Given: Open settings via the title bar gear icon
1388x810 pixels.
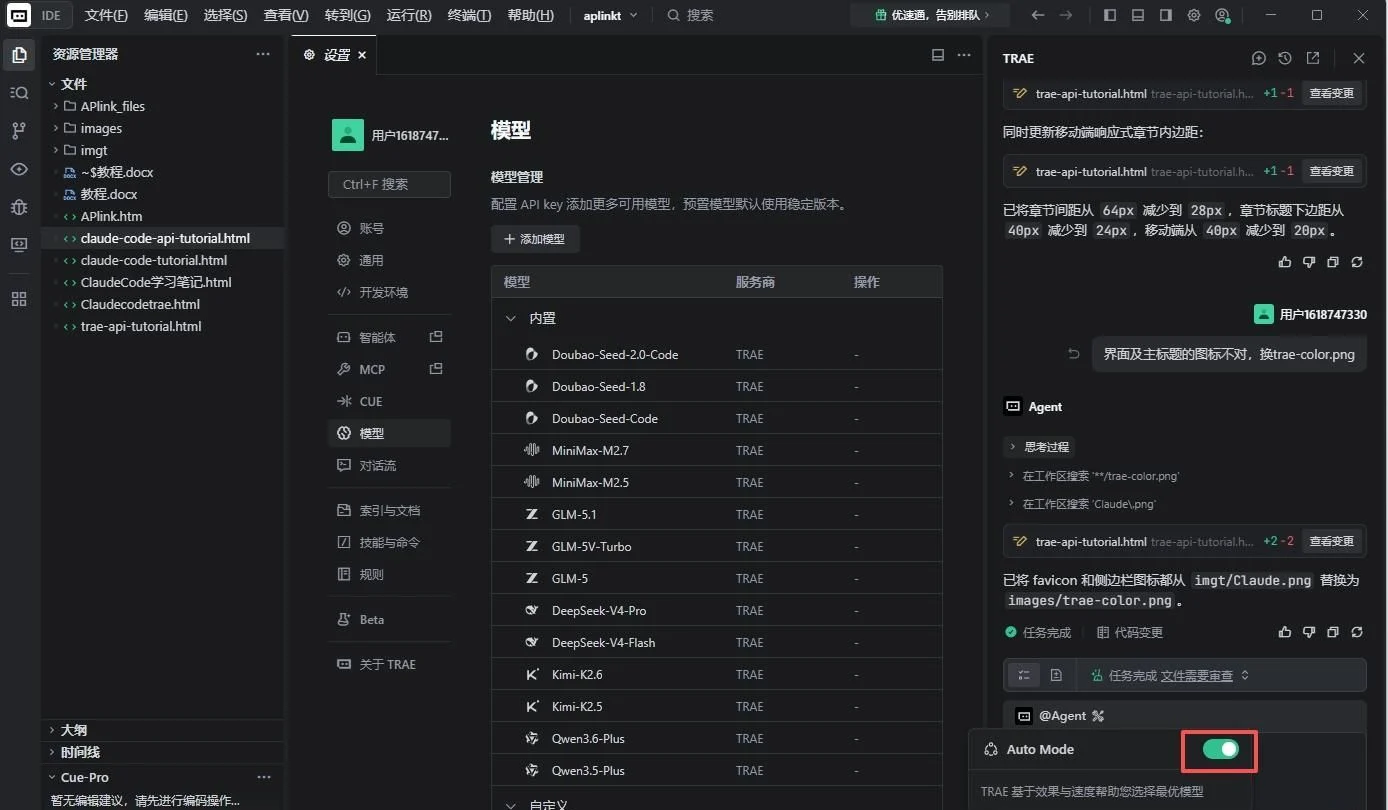Looking at the screenshot, I should tap(1194, 15).
